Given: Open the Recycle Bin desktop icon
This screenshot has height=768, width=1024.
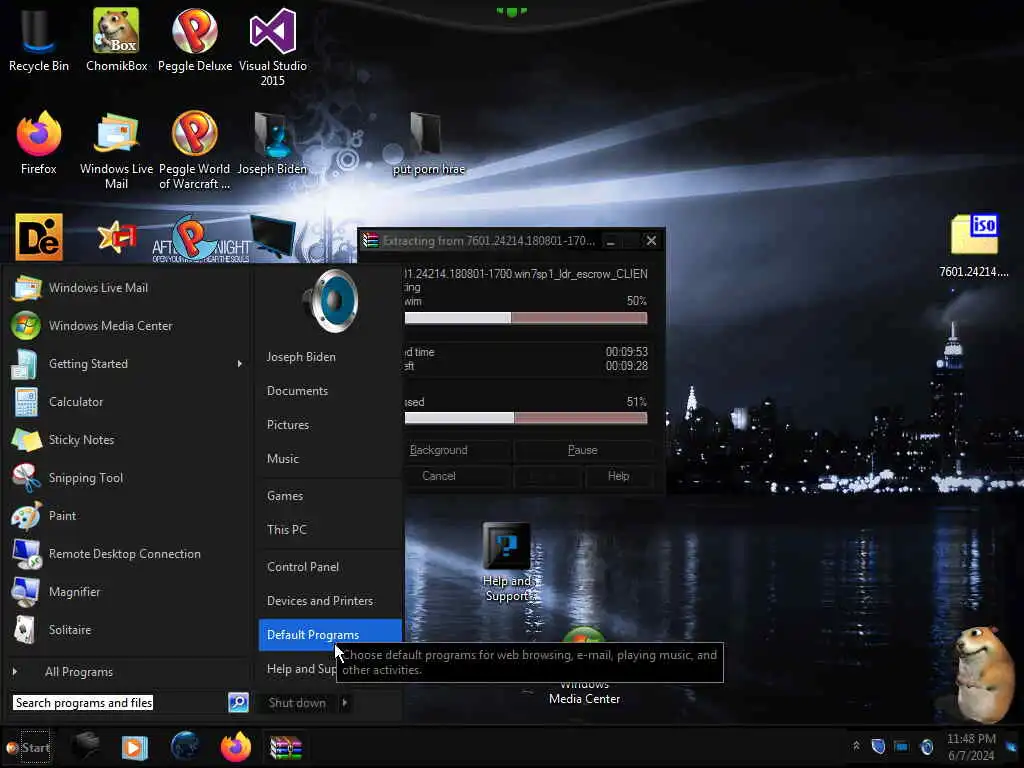Looking at the screenshot, I should coord(39,40).
